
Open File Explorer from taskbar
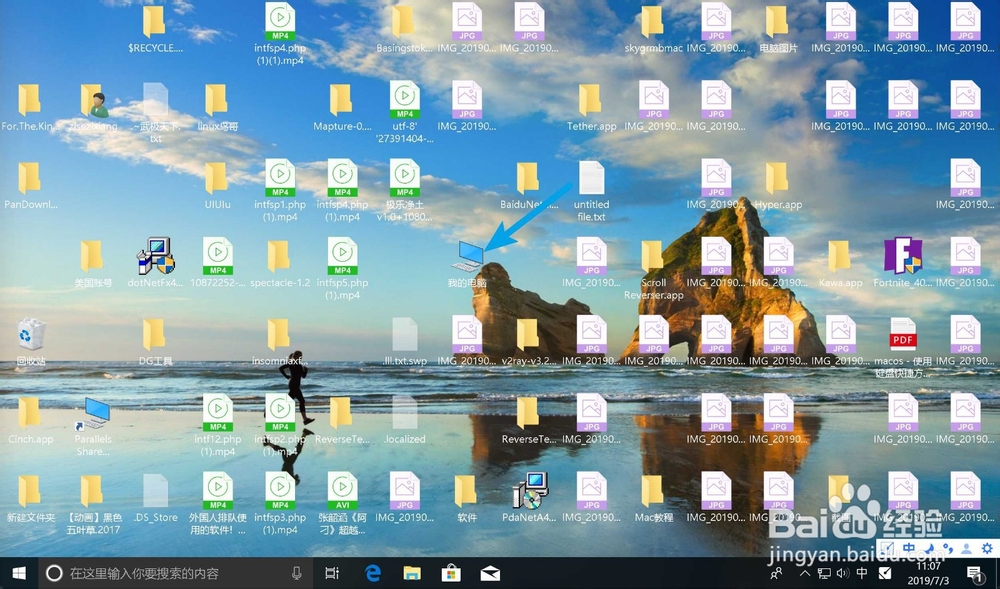[412, 573]
